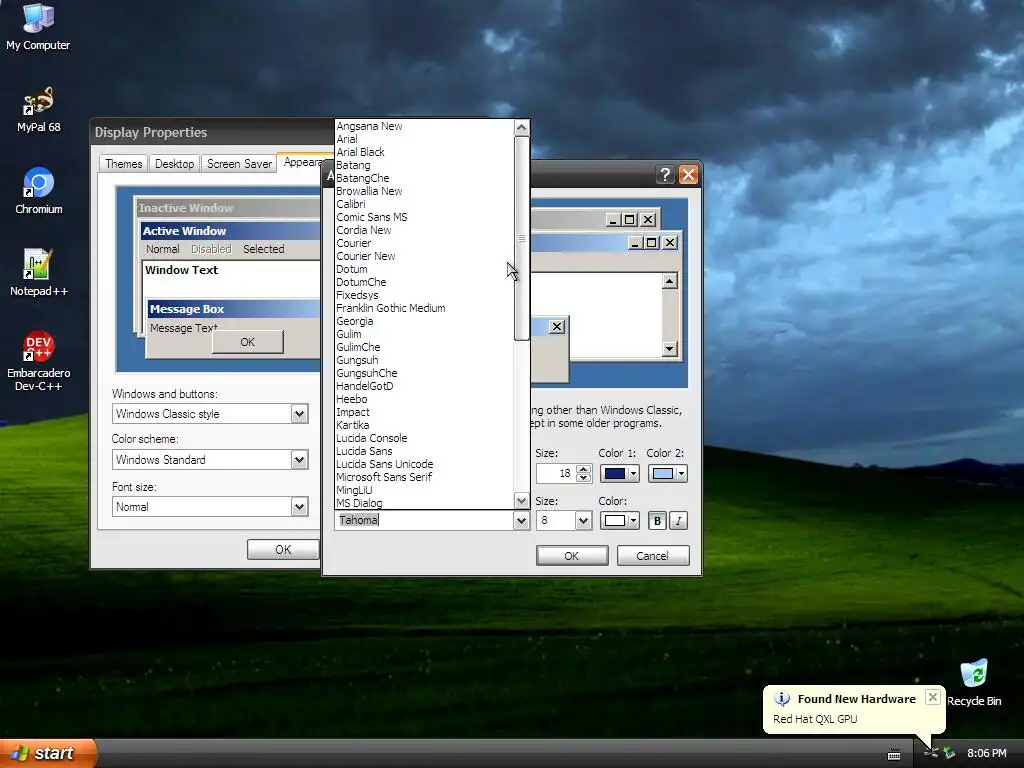The image size is (1024, 768).
Task: Click OK in Advanced Appearance dialog
Action: point(572,556)
